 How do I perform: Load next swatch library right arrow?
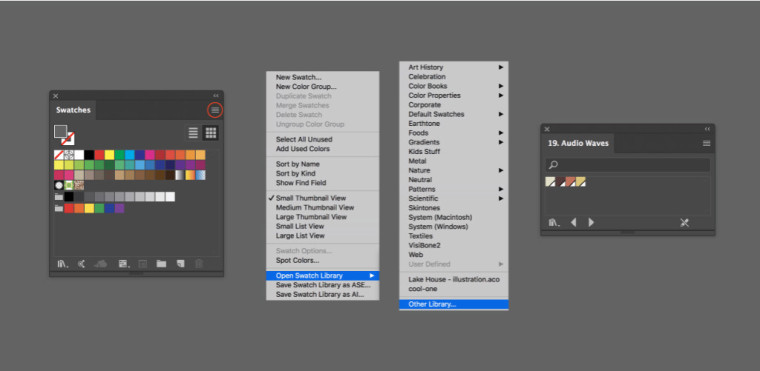591,223
